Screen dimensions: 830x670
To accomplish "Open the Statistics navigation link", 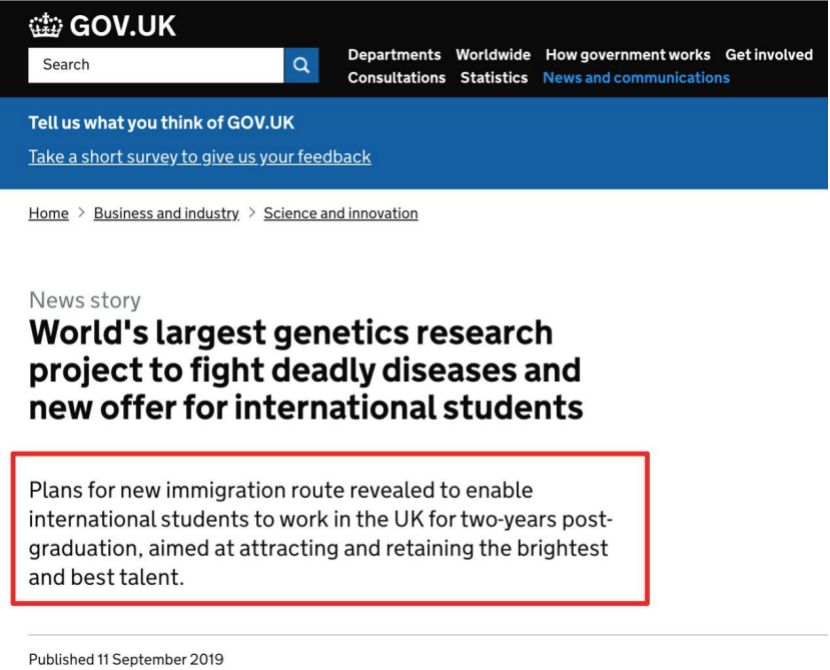I will (x=494, y=78).
